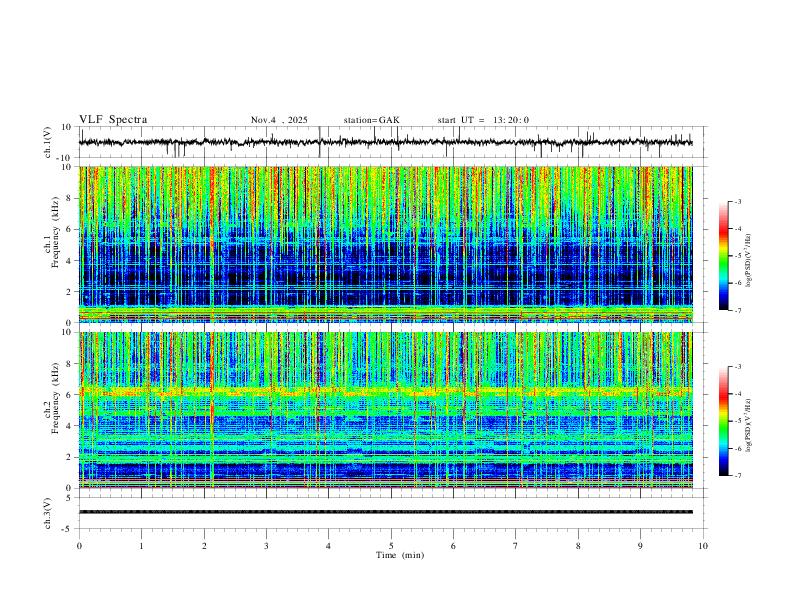Image resolution: width=792 pixels, height=612 pixels.
Task: Click the ch.2 'log(PSD)(V²/Hz)' colorbar label
Action: click(x=749, y=426)
